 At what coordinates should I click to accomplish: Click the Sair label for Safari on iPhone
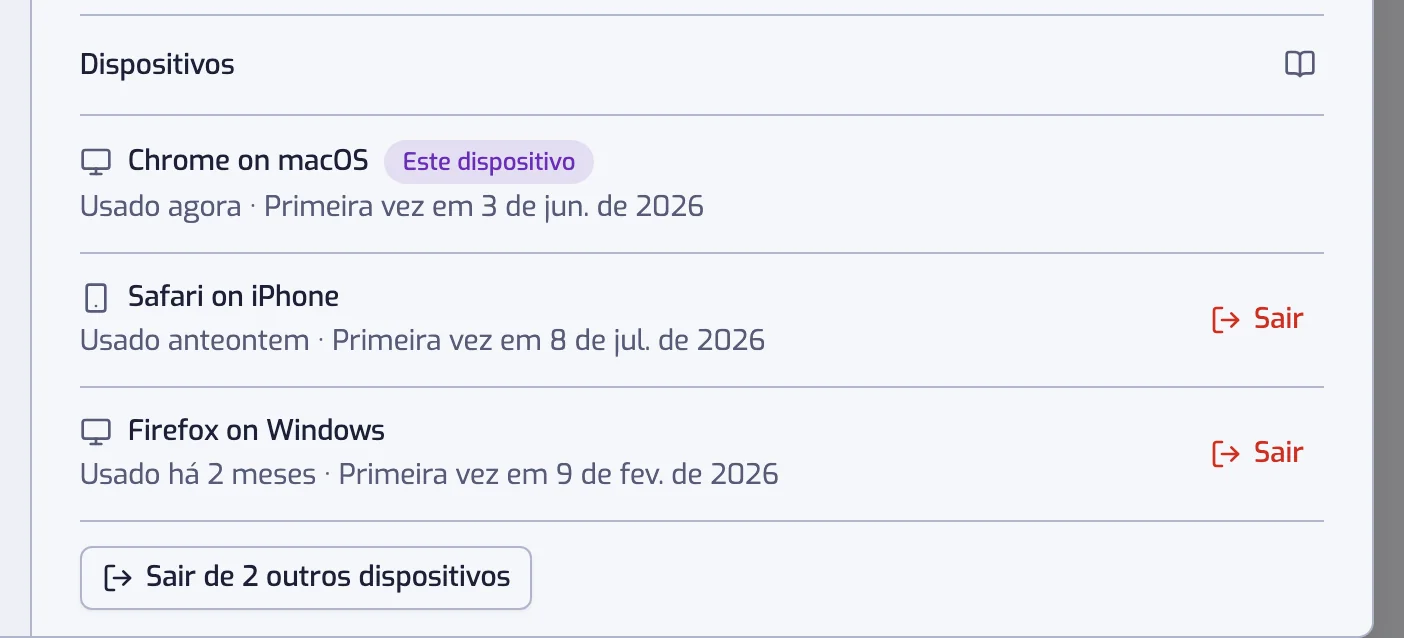pyautogui.click(x=1278, y=319)
